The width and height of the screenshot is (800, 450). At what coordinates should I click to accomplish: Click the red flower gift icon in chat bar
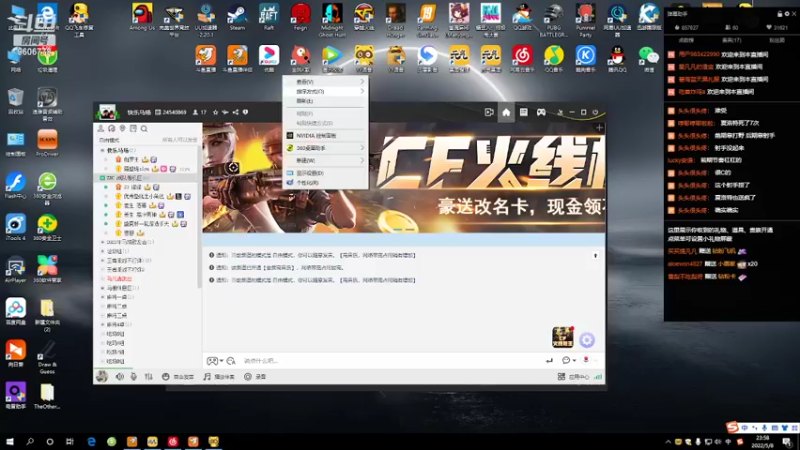pos(586,360)
